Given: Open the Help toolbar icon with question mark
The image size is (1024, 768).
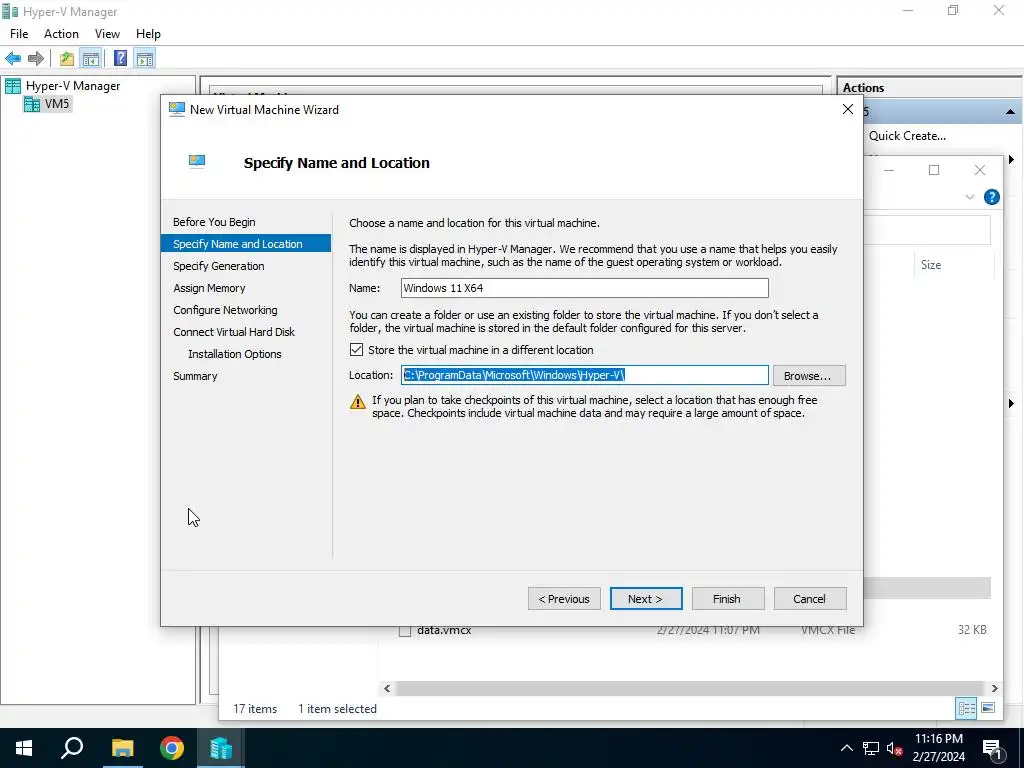Looking at the screenshot, I should (120, 59).
